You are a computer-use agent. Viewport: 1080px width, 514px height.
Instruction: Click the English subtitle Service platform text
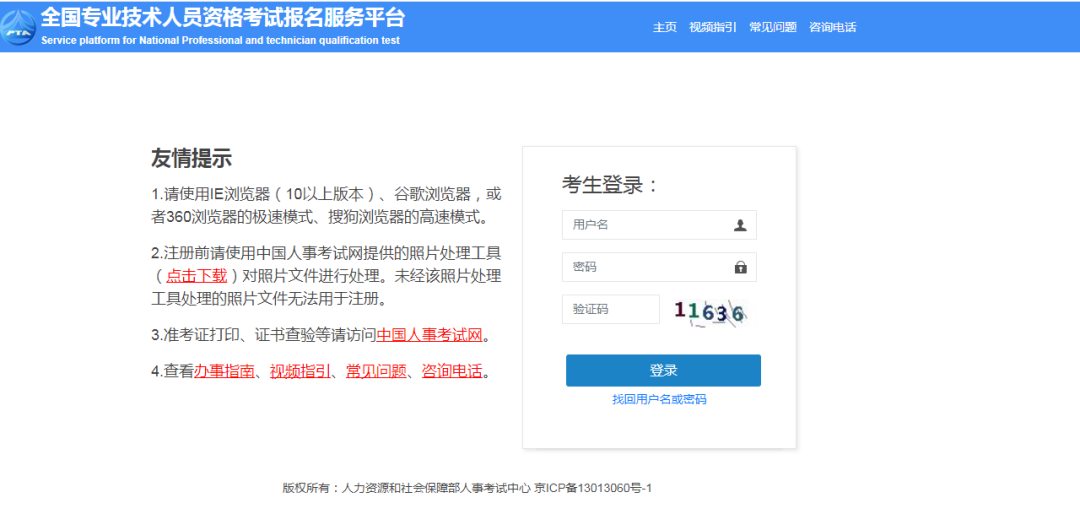[x=220, y=40]
